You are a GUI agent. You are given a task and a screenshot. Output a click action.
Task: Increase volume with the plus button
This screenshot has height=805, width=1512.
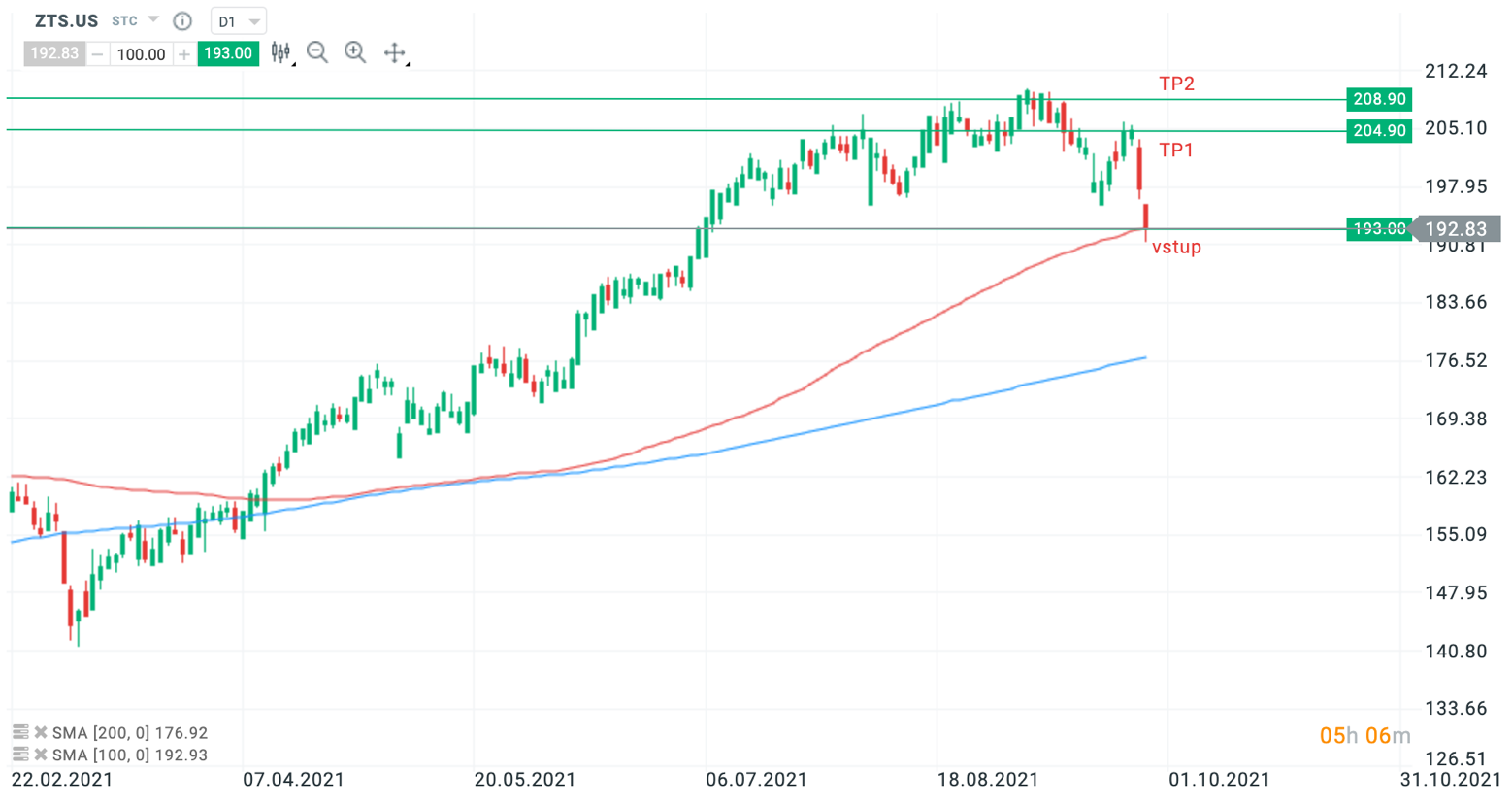[x=184, y=54]
